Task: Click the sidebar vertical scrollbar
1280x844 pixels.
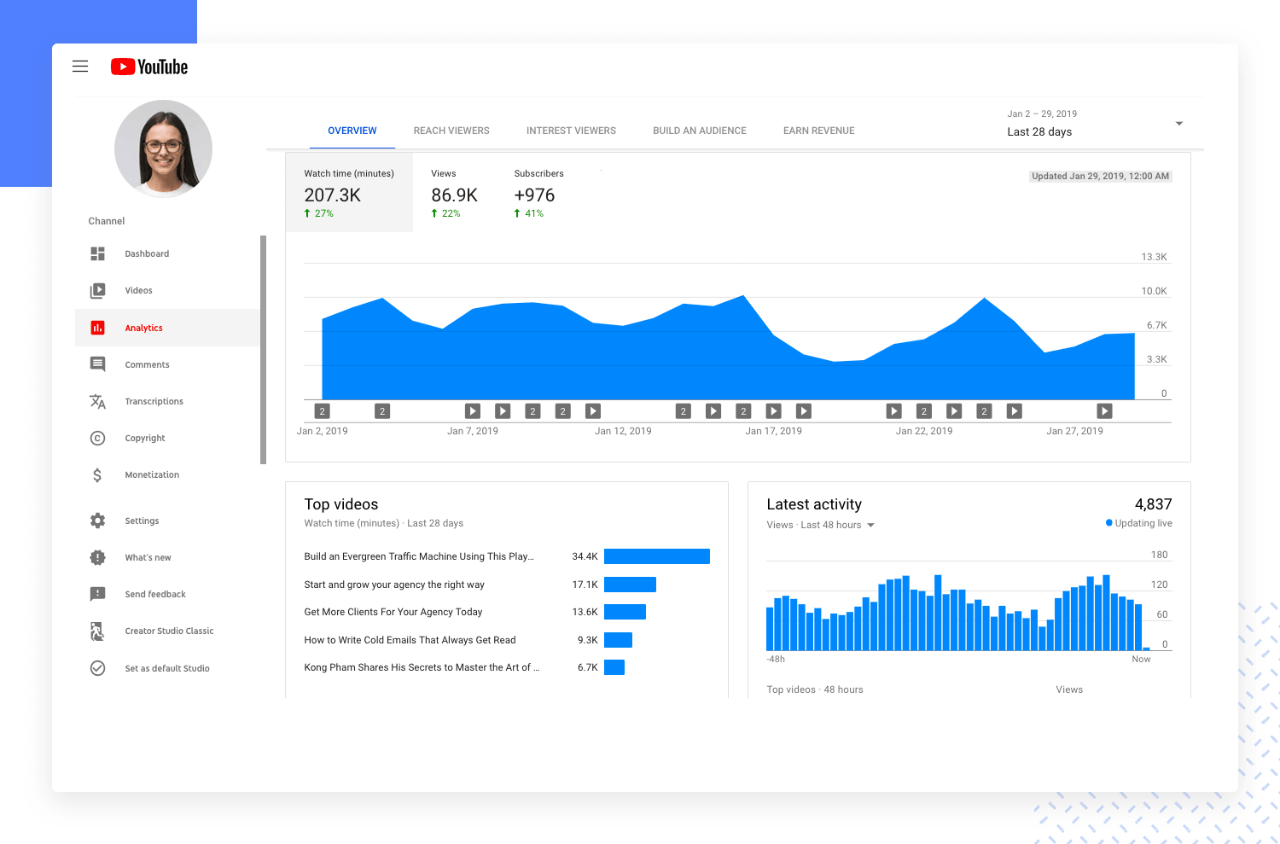Action: [263, 350]
